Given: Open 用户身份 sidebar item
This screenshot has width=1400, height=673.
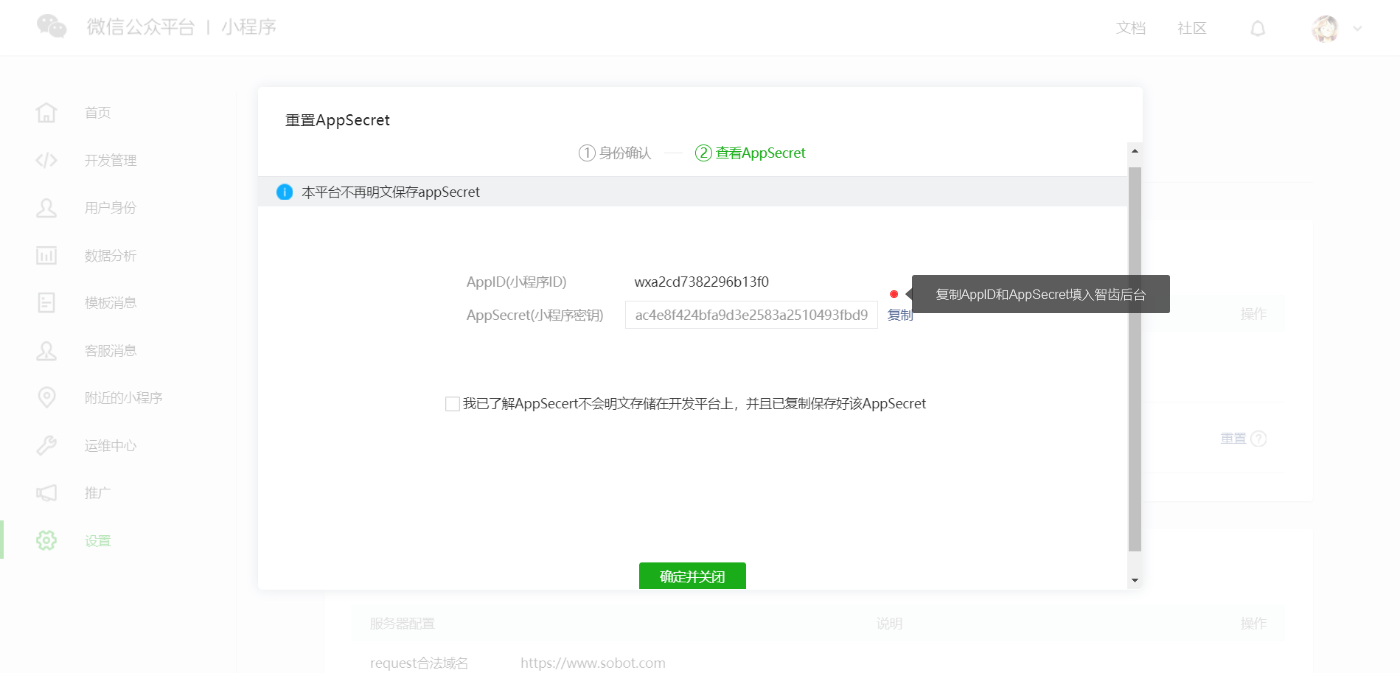Looking at the screenshot, I should pos(110,208).
